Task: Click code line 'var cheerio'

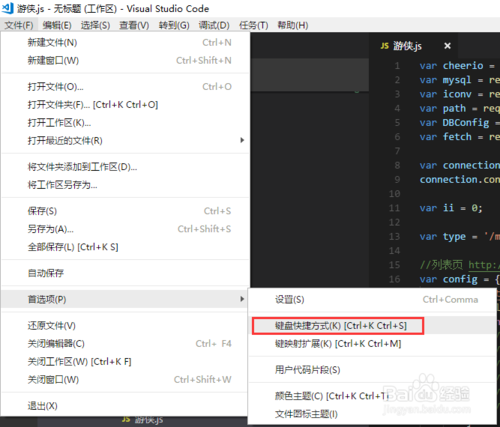Action: [457, 66]
